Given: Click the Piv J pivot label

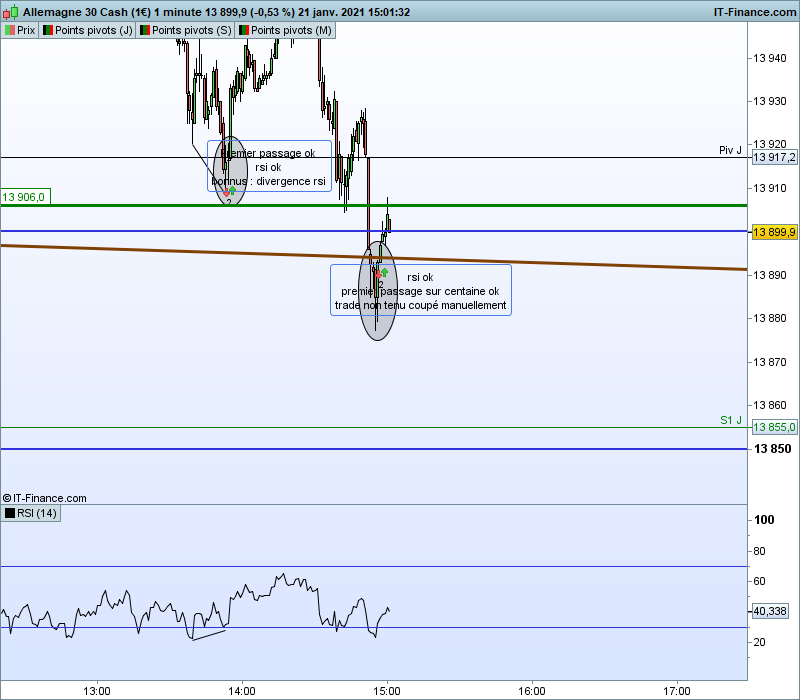Looking at the screenshot, I should (x=730, y=150).
